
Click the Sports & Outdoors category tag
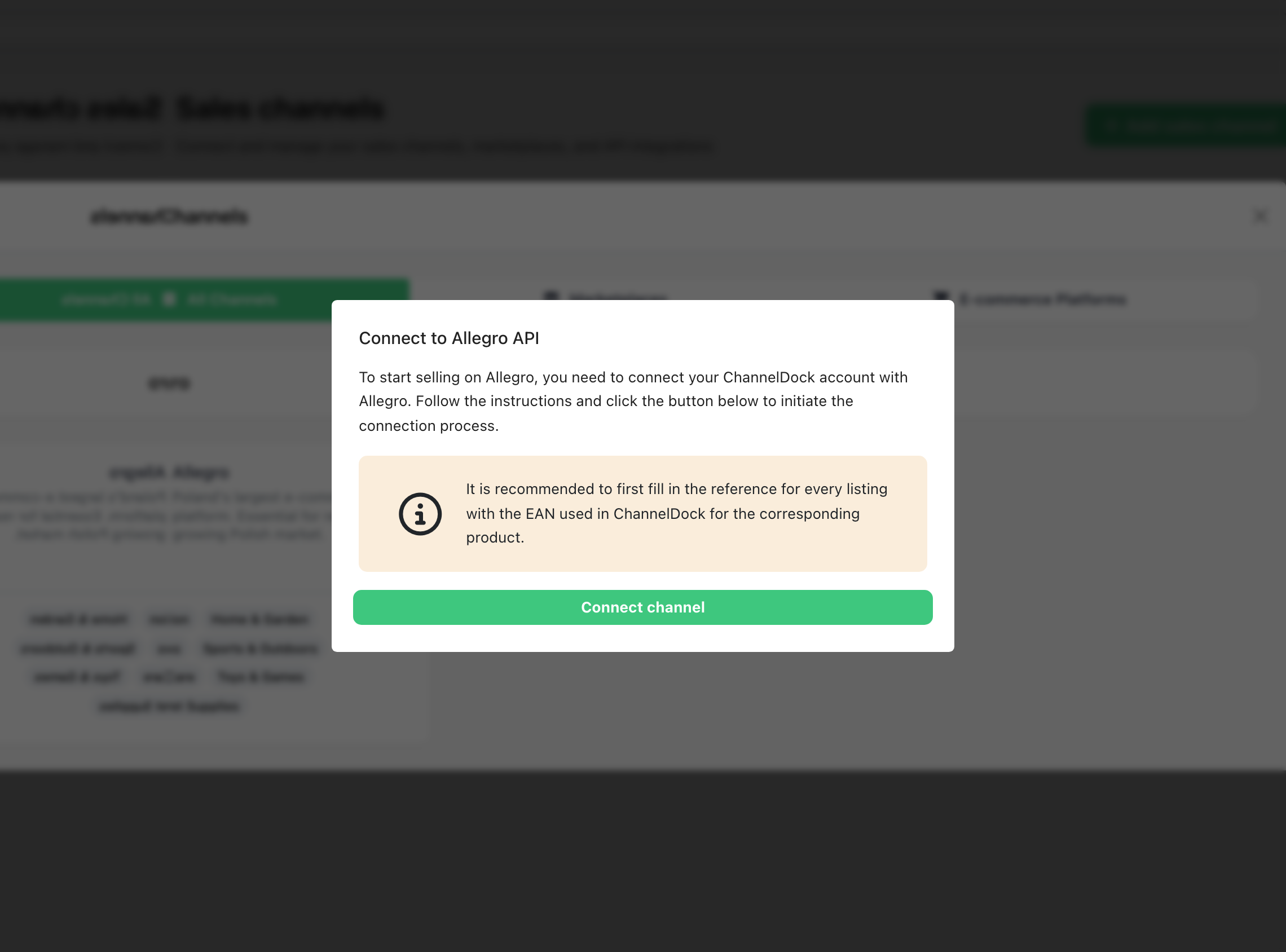tap(261, 649)
